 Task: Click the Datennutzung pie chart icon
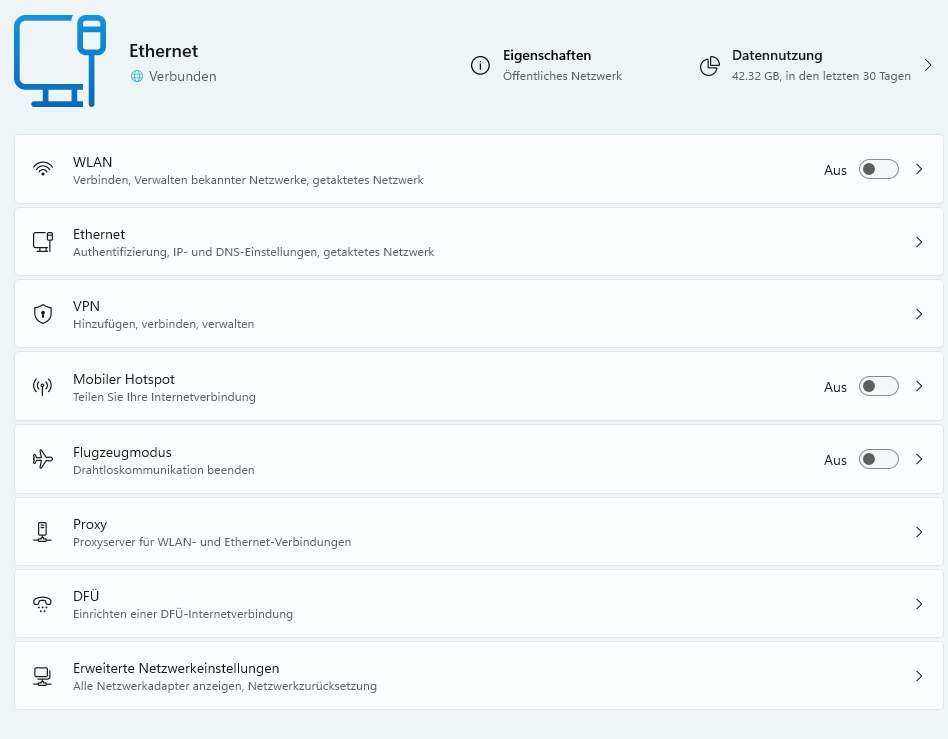pos(710,66)
